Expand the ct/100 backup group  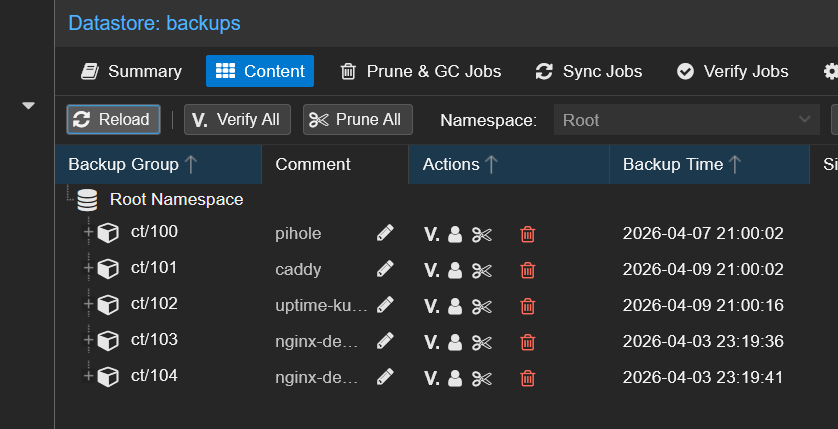89,232
